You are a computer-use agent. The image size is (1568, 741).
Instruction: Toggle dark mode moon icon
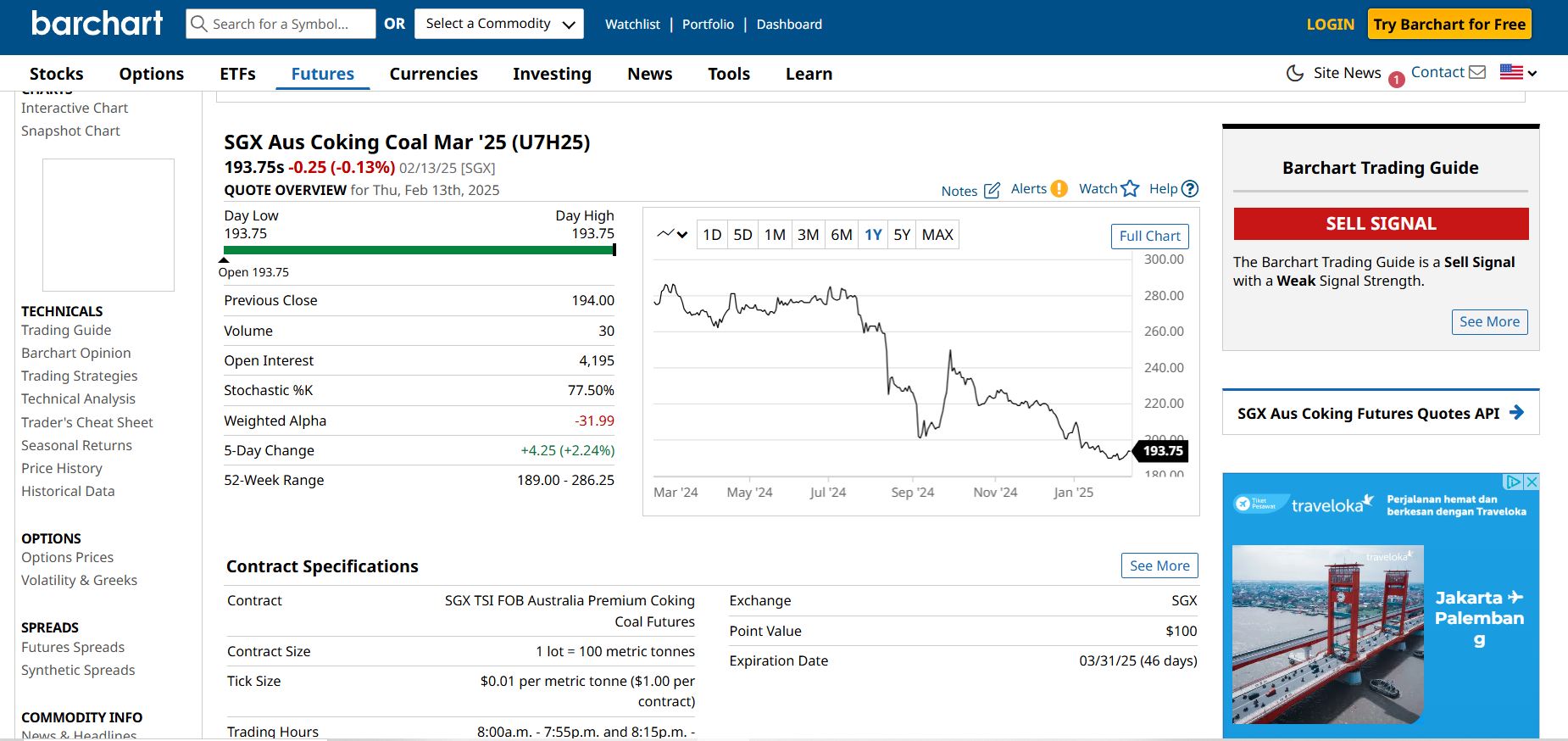[1294, 73]
